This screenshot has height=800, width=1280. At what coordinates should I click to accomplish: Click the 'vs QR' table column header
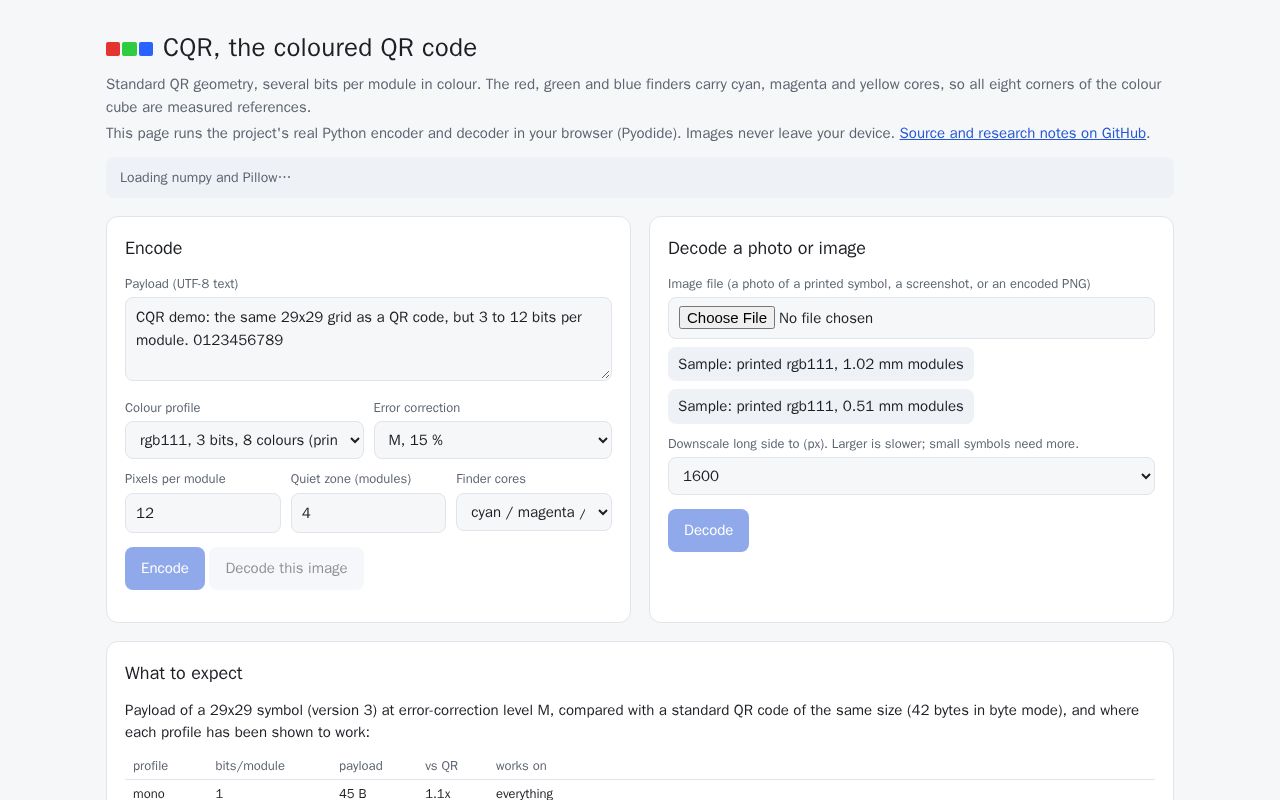point(441,766)
